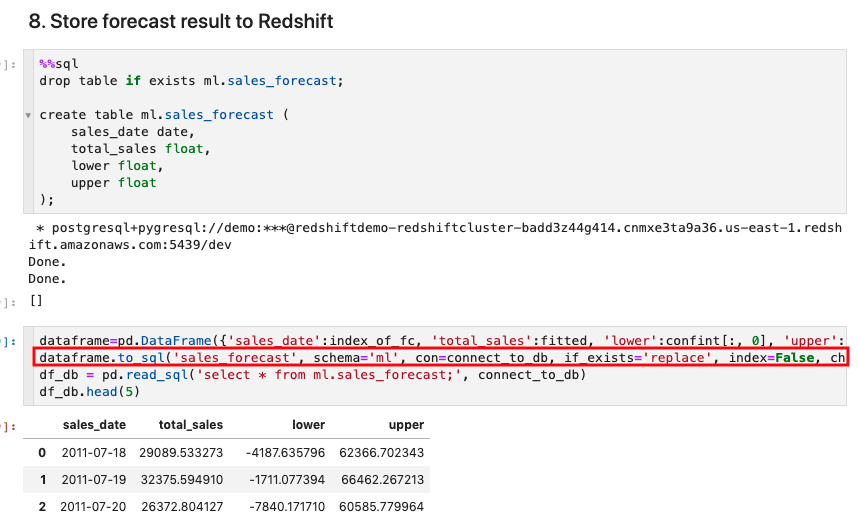Select the total_sales value 32375.594910
This screenshot has width=859, height=519.
190,480
